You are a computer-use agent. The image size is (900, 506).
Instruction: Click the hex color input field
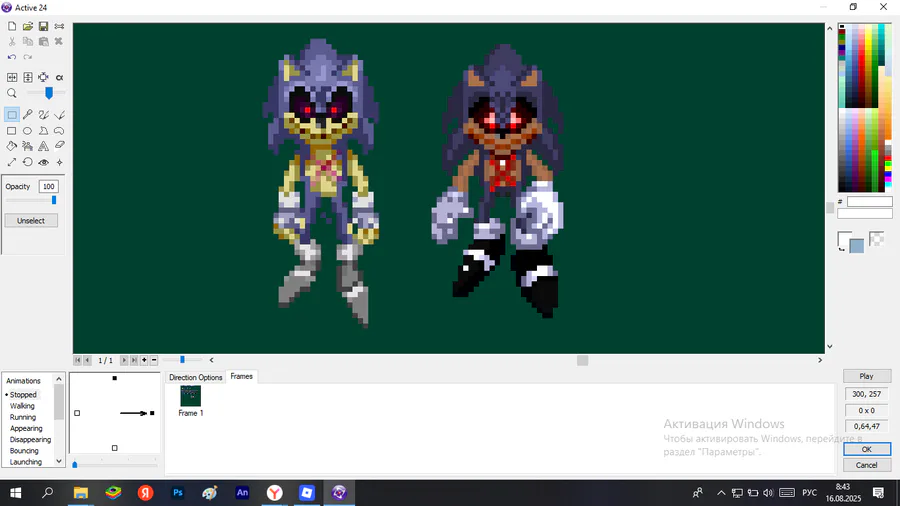pos(870,201)
